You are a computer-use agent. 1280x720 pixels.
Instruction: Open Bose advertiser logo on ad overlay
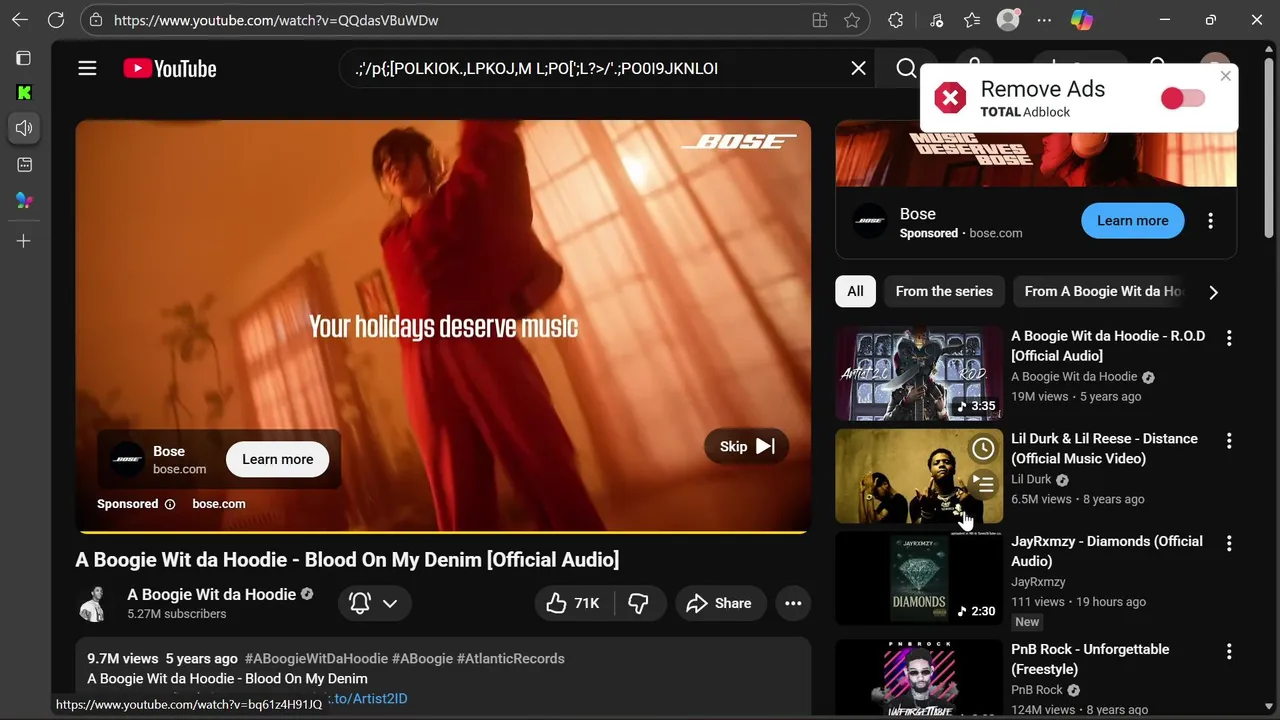click(127, 459)
